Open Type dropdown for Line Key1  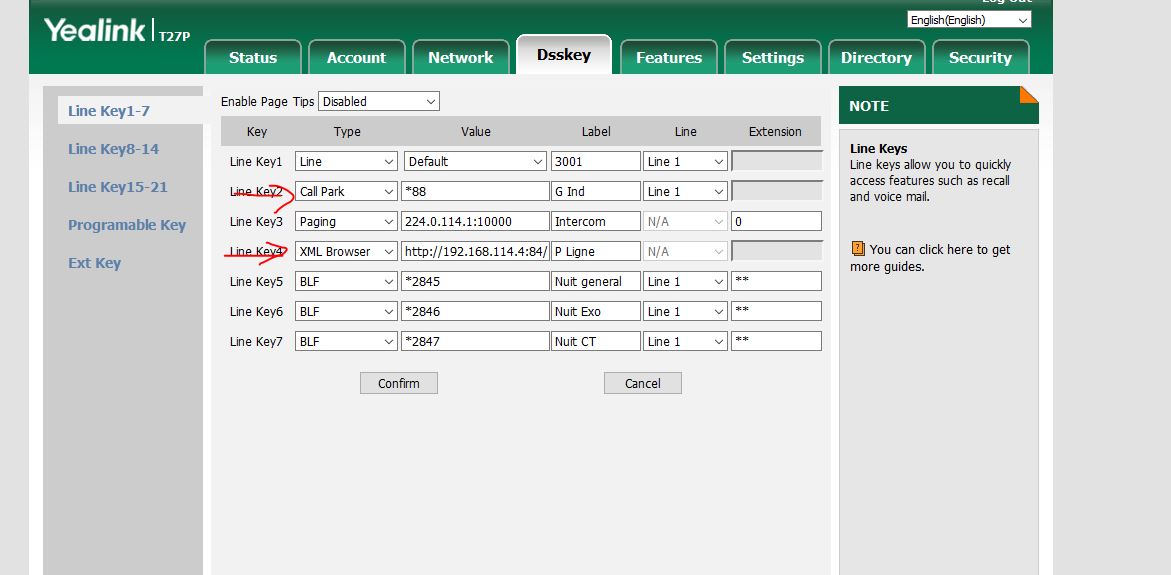[x=346, y=161]
